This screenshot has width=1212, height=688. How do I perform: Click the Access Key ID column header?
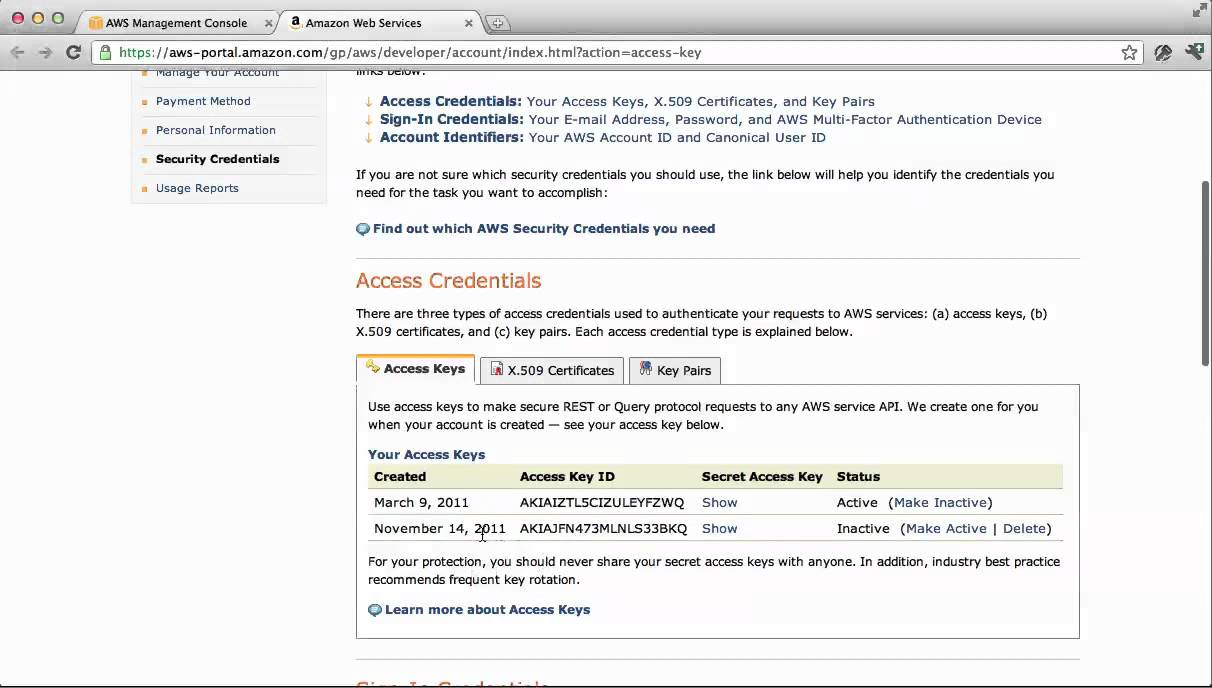[567, 476]
